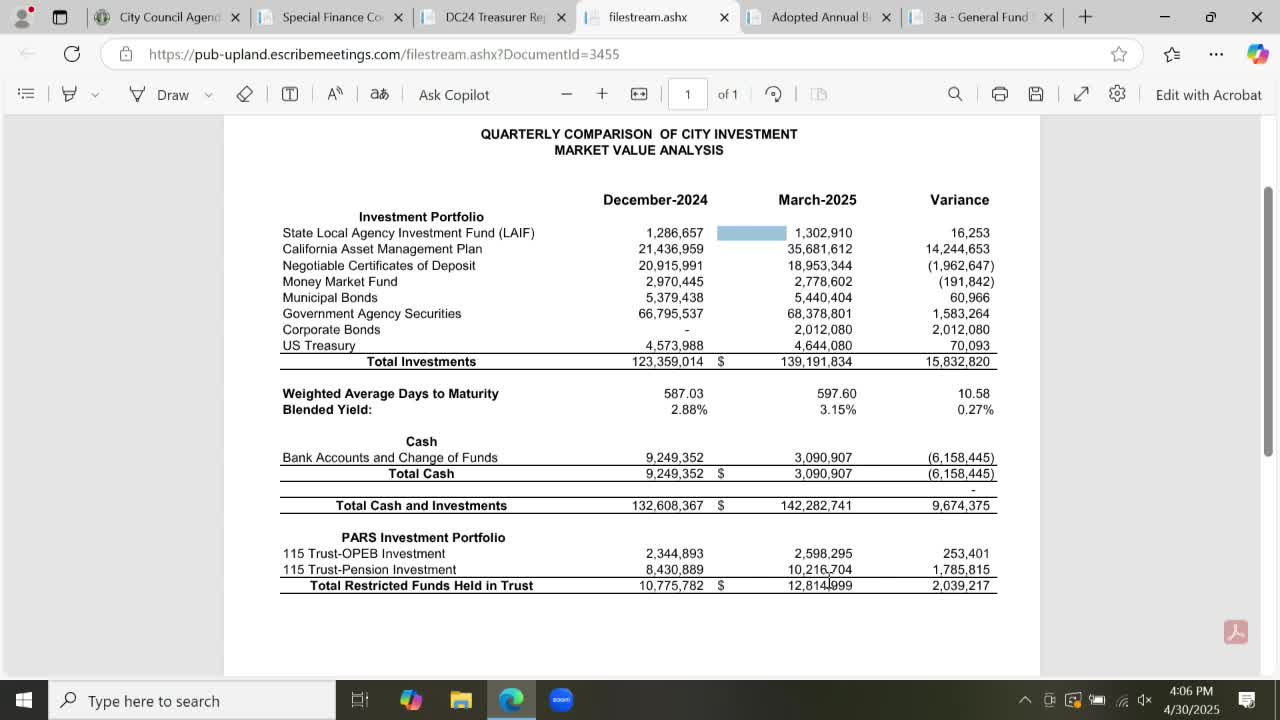This screenshot has width=1280, height=720.
Task: Add page to favorites with star icon
Action: (1119, 54)
